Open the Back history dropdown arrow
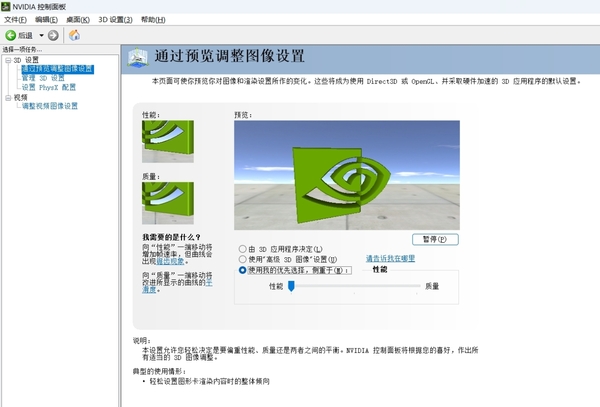Viewport: 600px width, 407px height. coord(41,36)
